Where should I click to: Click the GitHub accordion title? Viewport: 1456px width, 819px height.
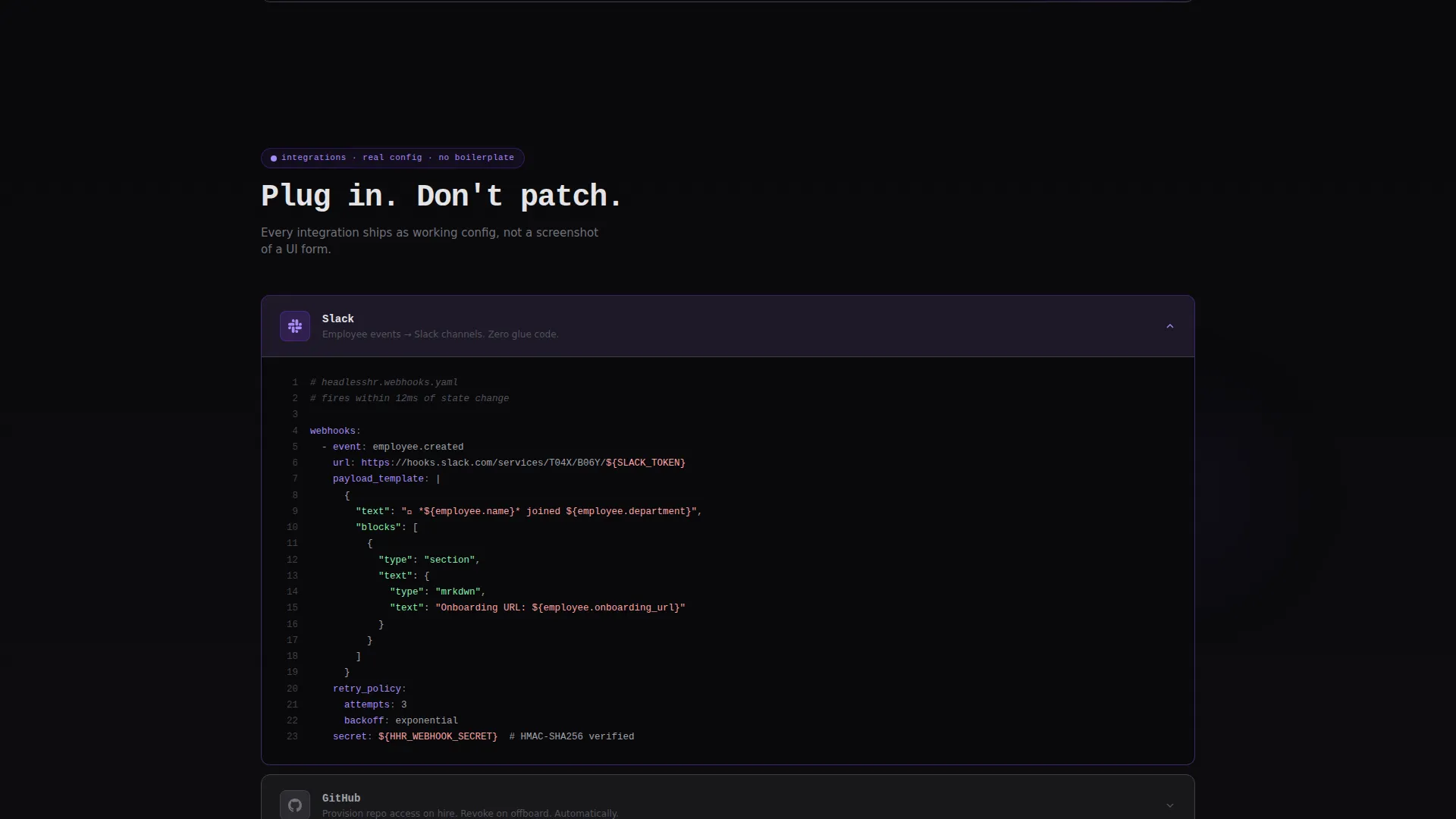click(x=341, y=798)
